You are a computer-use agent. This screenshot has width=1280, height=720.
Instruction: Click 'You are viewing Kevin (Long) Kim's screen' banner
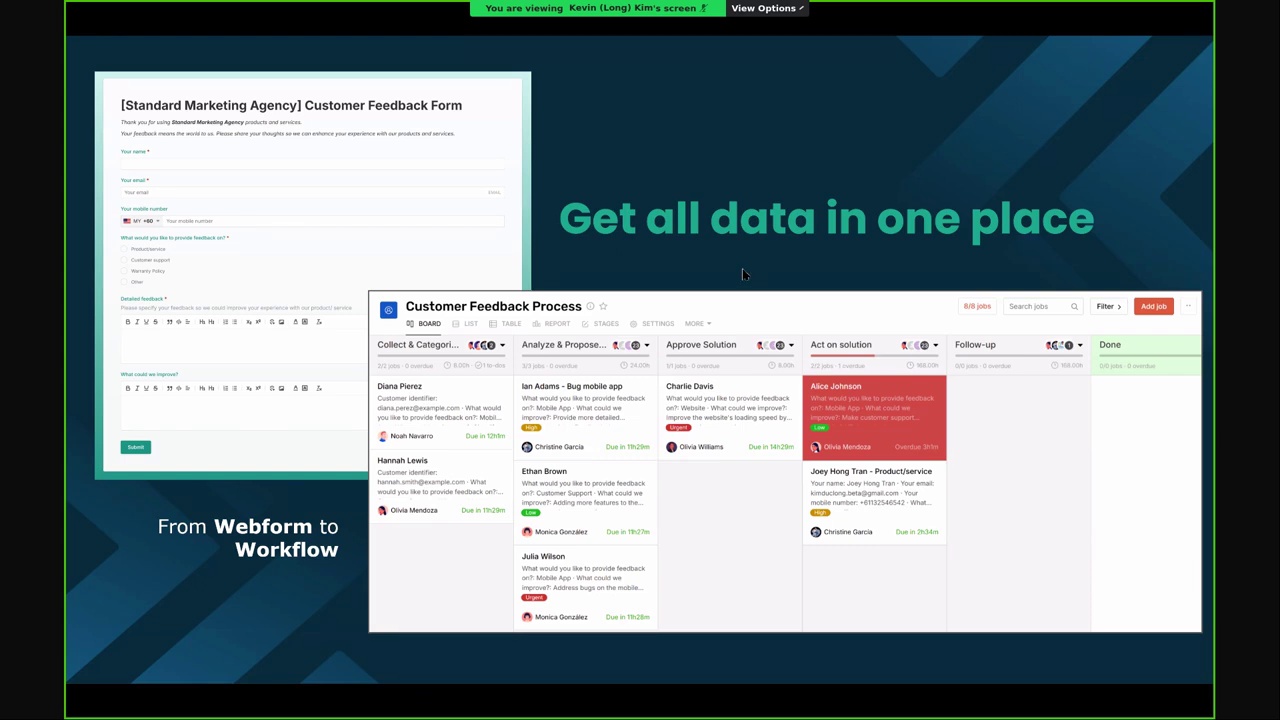pos(596,8)
